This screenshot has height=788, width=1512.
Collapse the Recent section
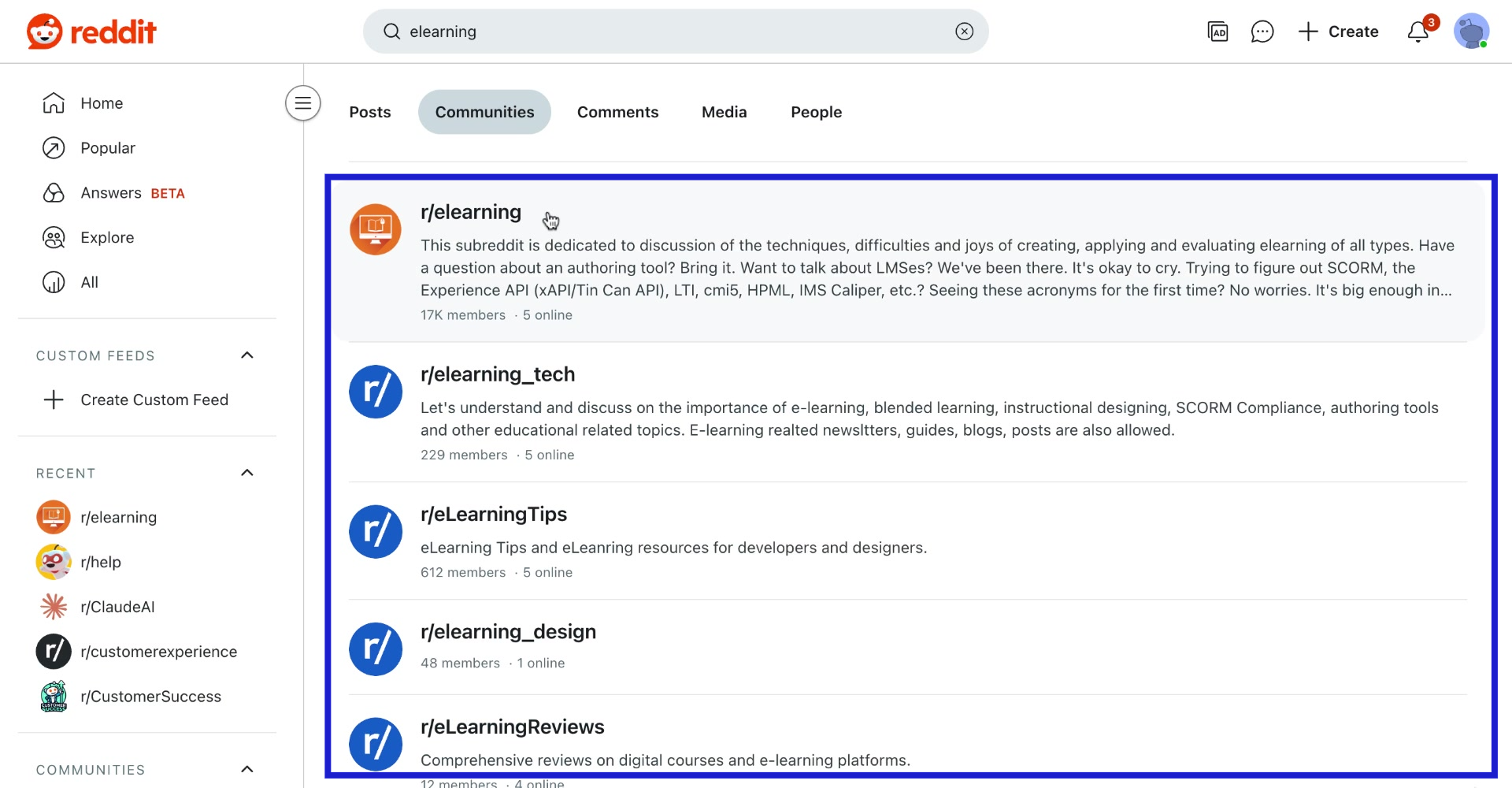click(x=246, y=473)
